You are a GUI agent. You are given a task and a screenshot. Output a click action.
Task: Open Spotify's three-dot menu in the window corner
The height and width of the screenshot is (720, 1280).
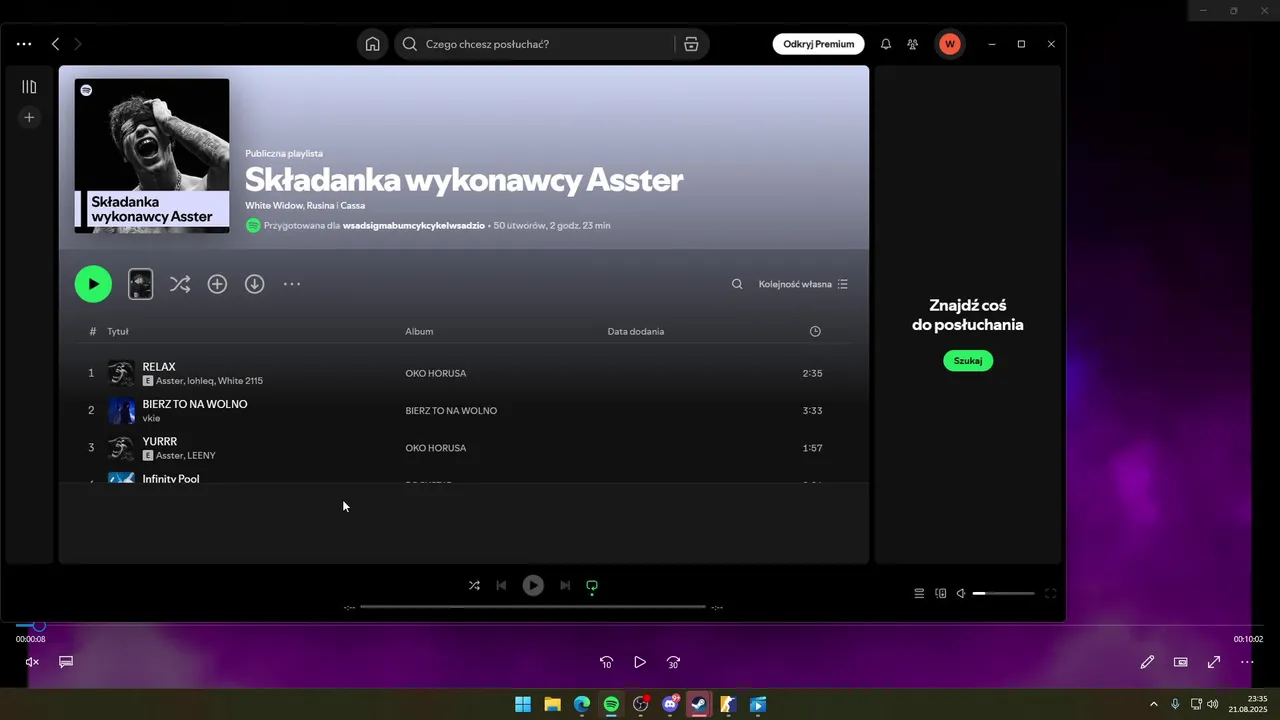pyautogui.click(x=24, y=44)
